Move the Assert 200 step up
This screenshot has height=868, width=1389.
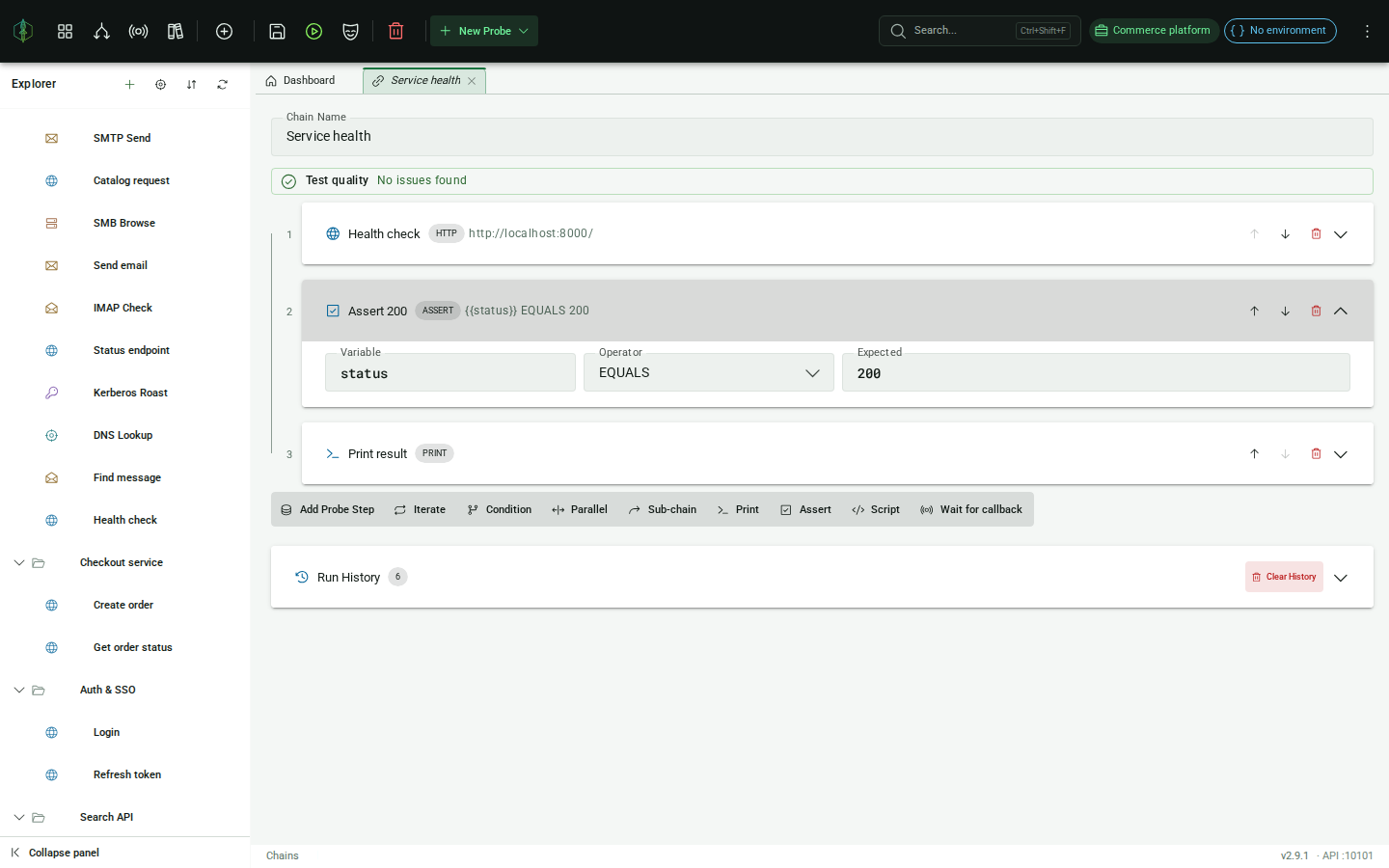pyautogui.click(x=1254, y=311)
